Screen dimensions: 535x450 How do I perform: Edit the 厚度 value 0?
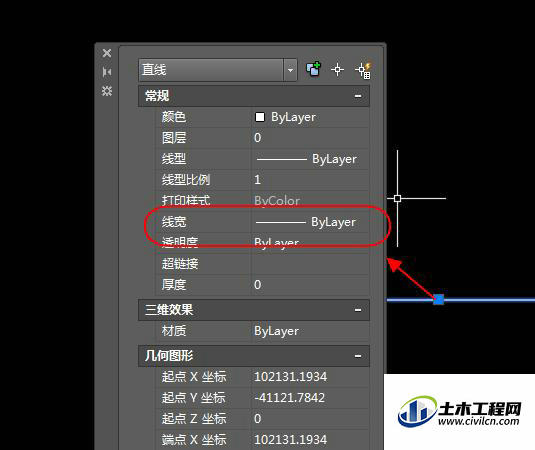pos(258,285)
